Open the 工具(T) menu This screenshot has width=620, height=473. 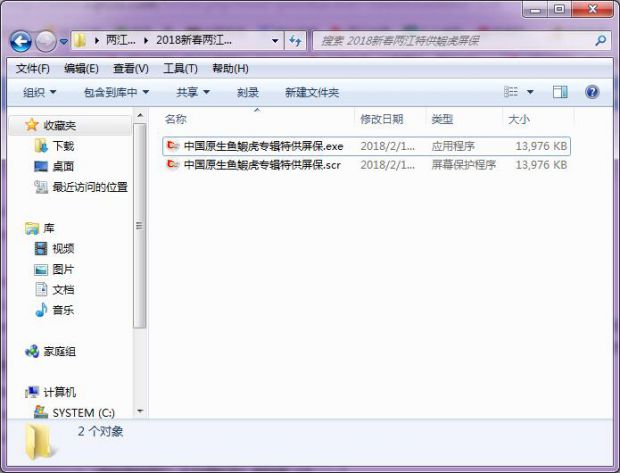tap(180, 68)
